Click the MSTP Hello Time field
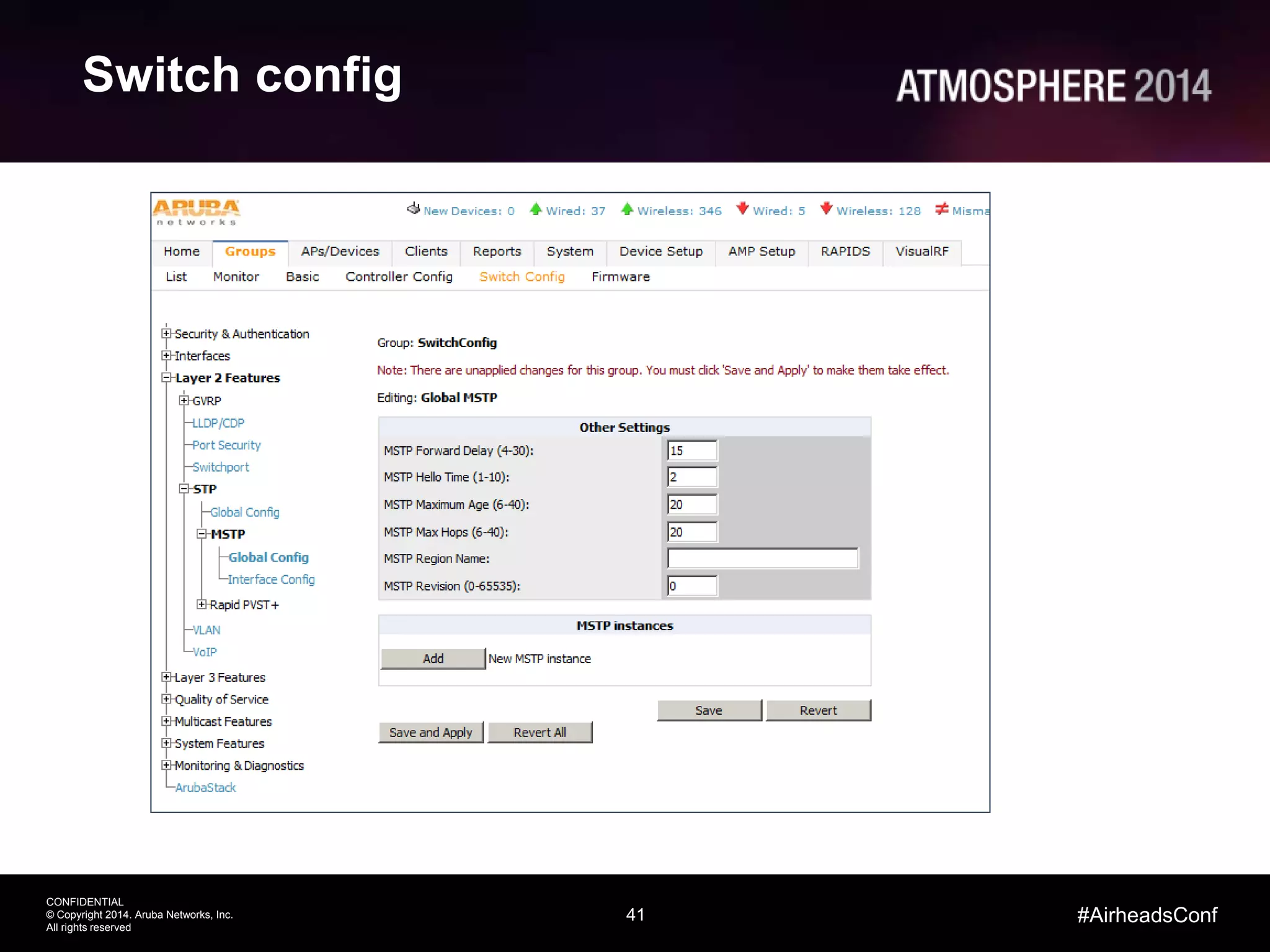Viewport: 1270px width, 952px height. point(693,477)
